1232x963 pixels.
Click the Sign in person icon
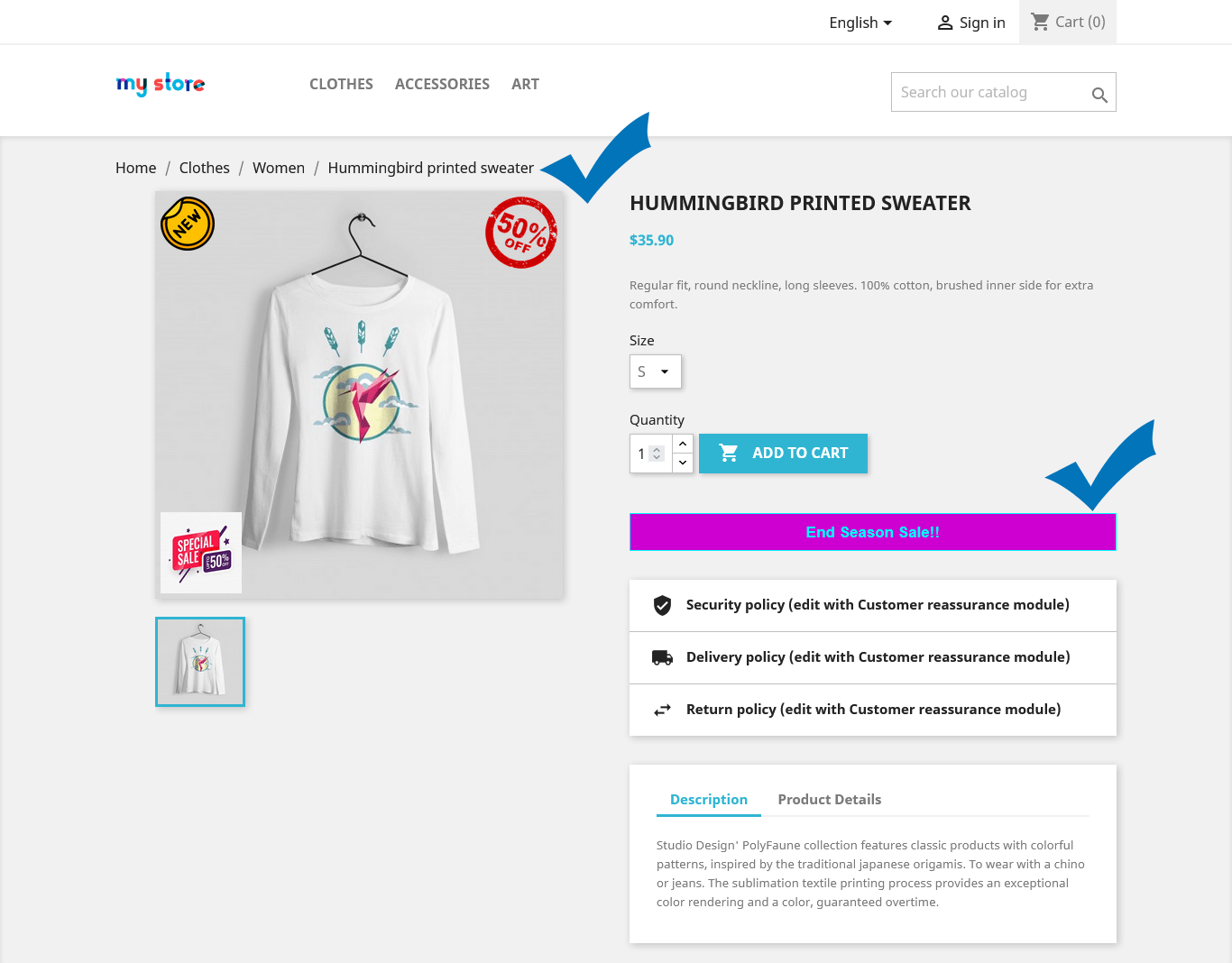(x=945, y=23)
